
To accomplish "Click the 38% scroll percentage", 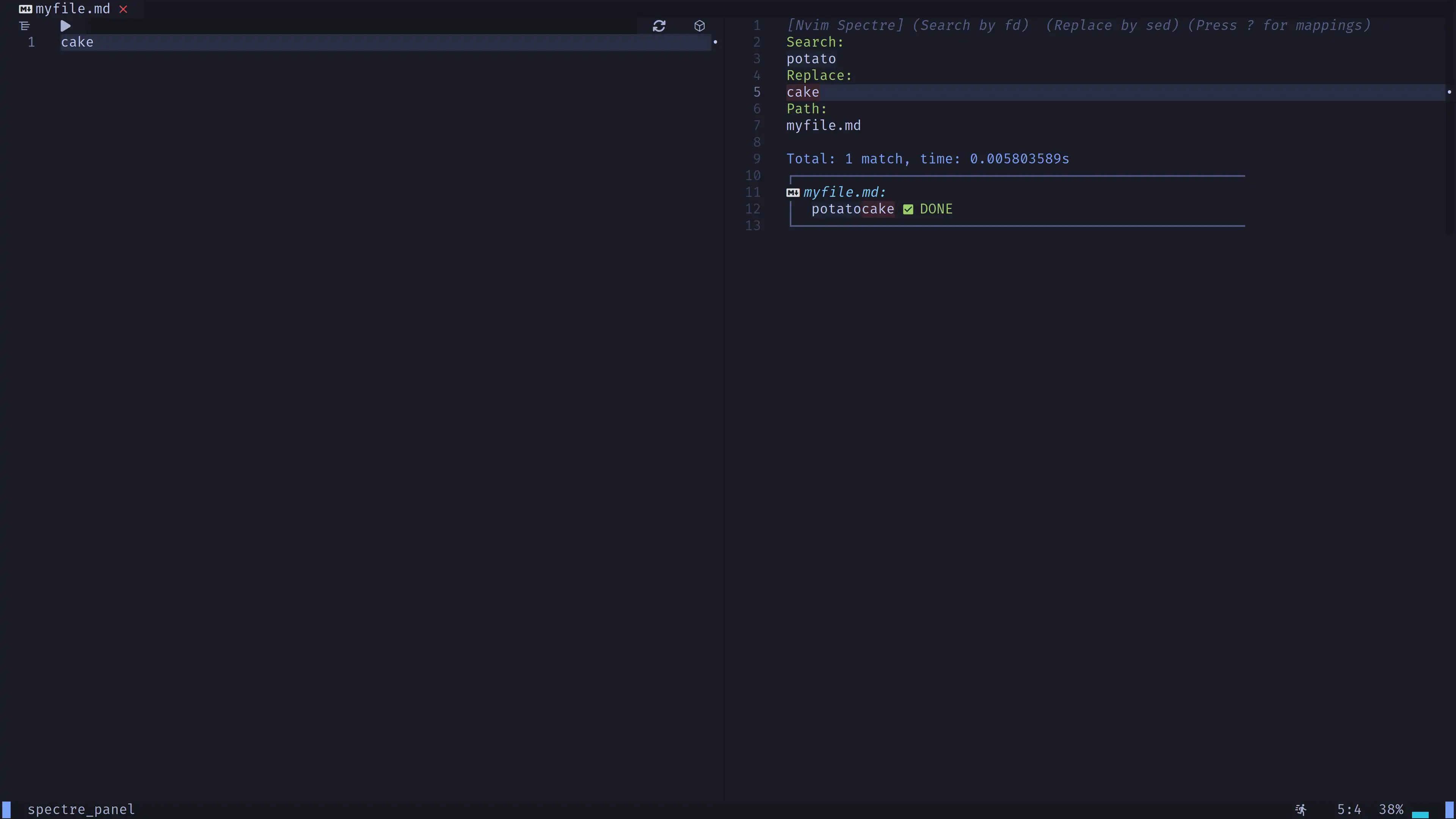I will pos(1391,810).
